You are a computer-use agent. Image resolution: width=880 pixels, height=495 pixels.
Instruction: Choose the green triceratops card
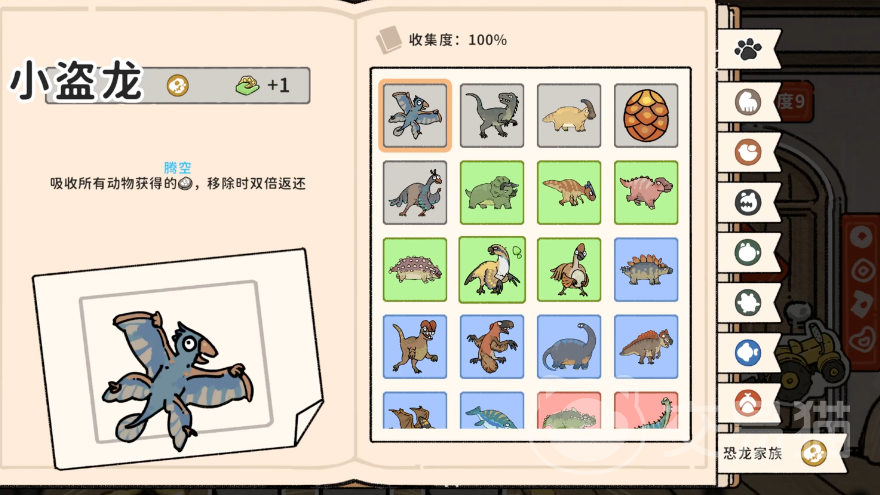click(492, 192)
